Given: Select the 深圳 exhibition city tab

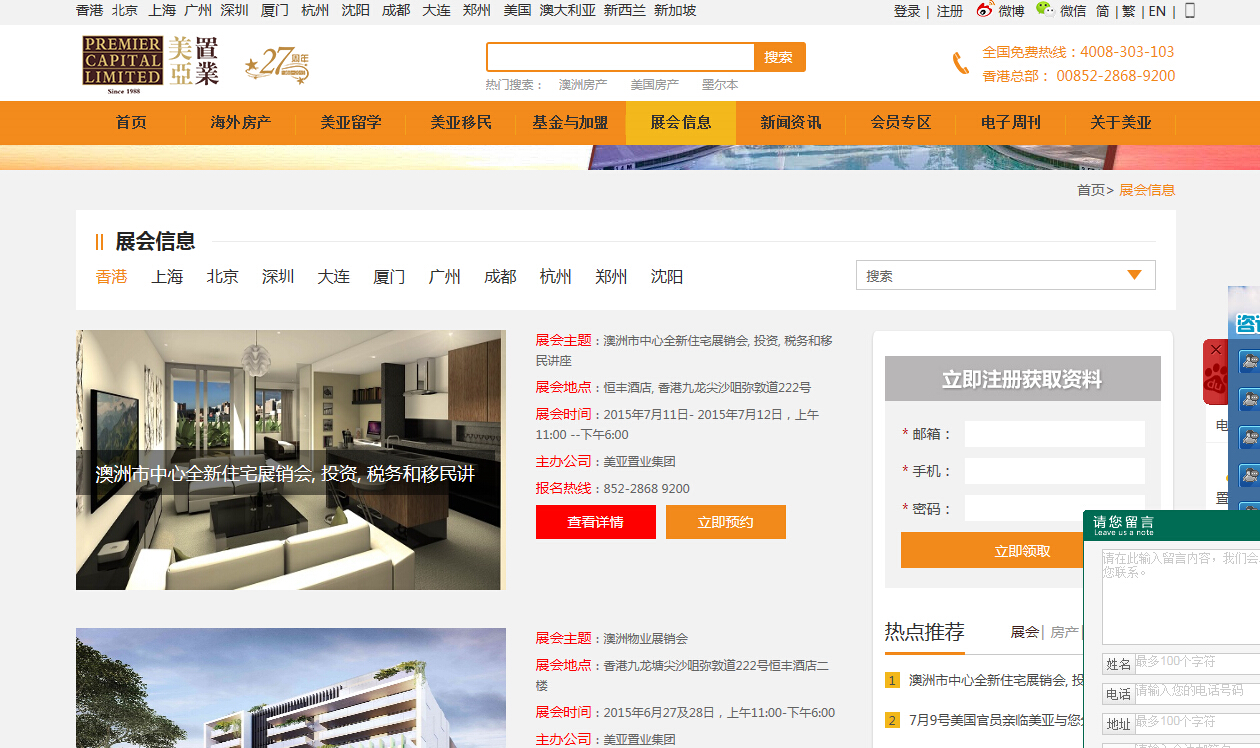Looking at the screenshot, I should tap(278, 277).
